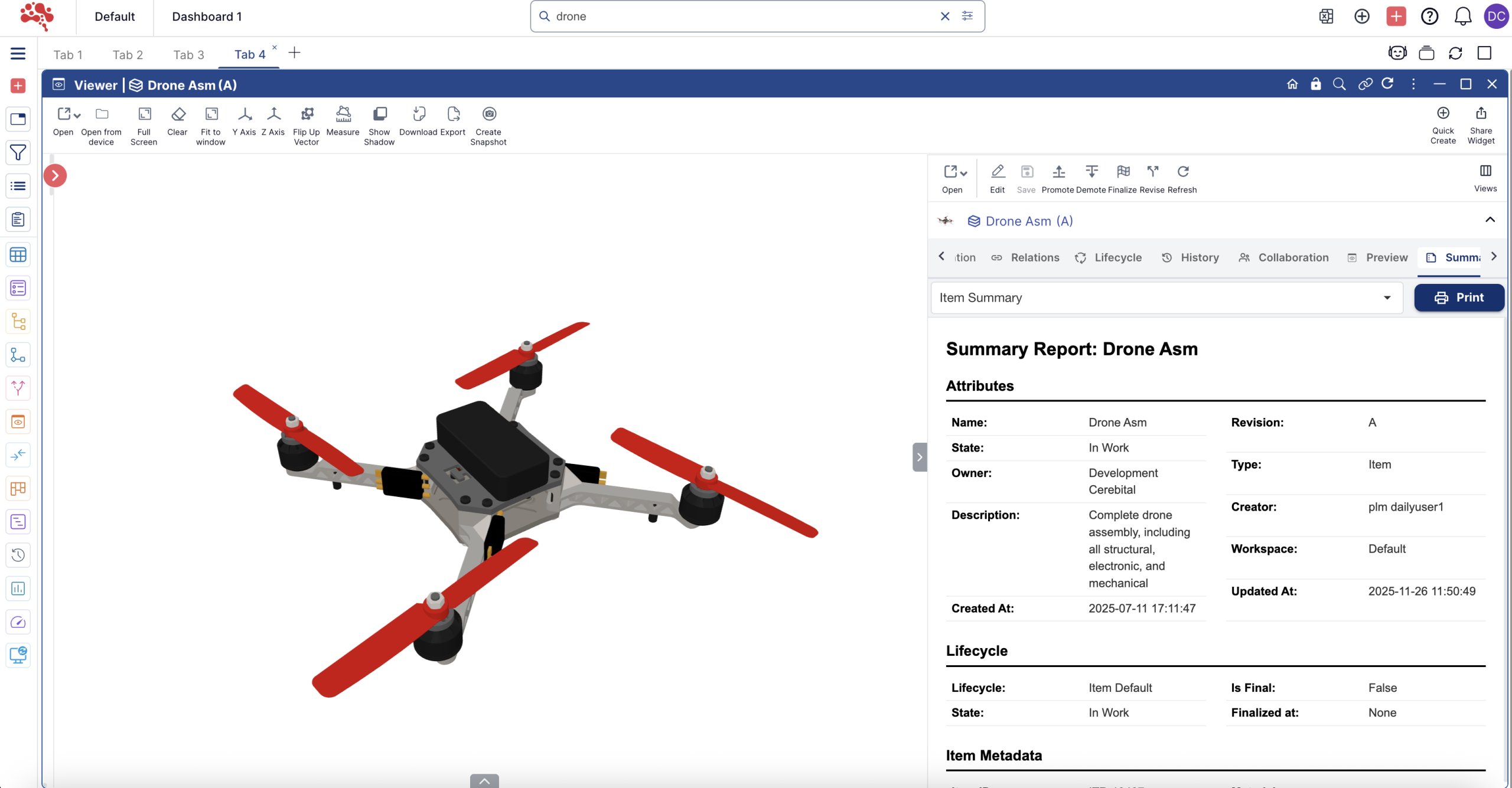Collapse the Drone Asm (A) header chevron
Image resolution: width=1512 pixels, height=788 pixels.
(1490, 220)
